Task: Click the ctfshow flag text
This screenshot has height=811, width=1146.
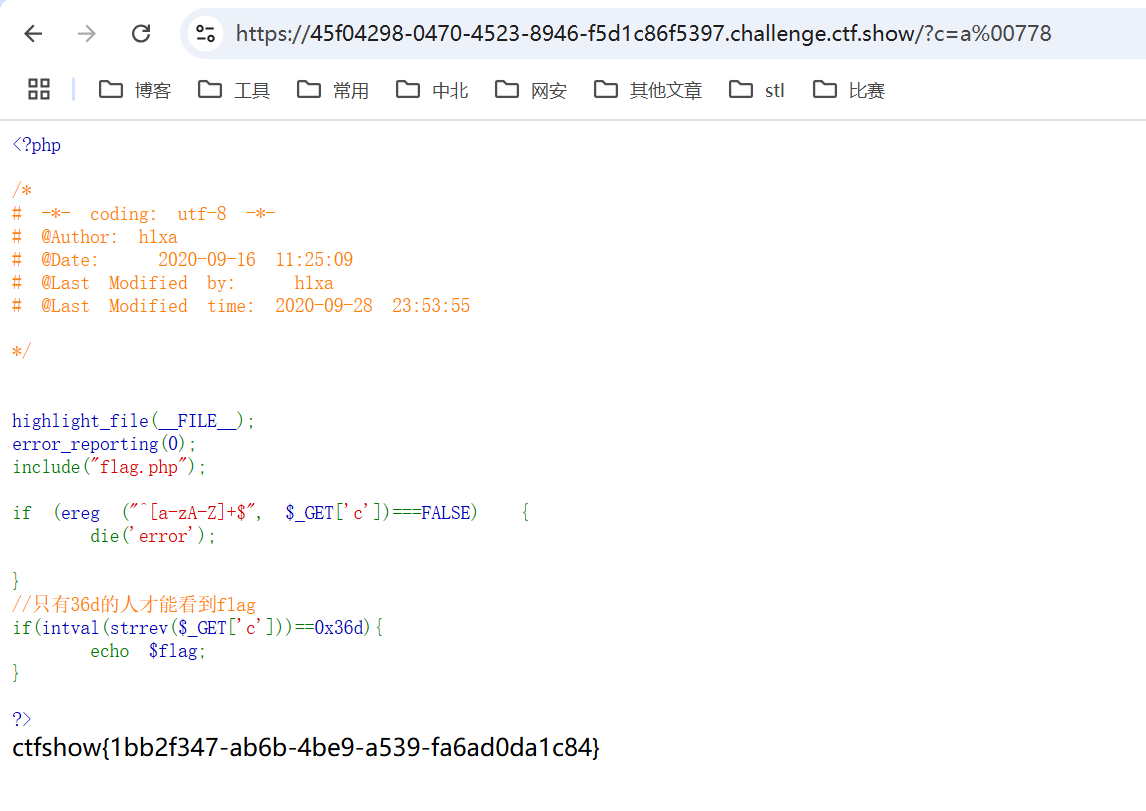Action: (306, 747)
